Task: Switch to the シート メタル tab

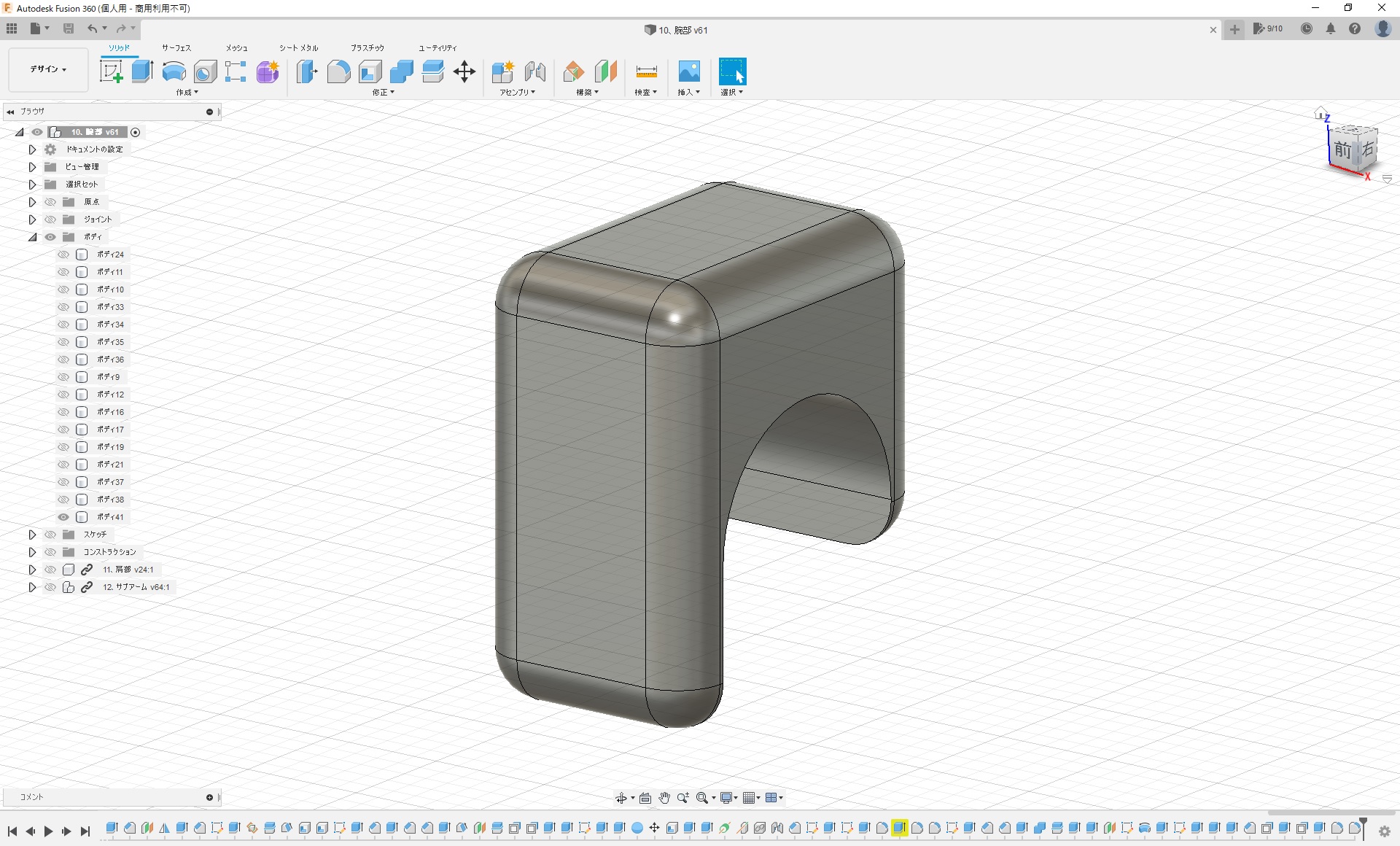Action: tap(298, 48)
